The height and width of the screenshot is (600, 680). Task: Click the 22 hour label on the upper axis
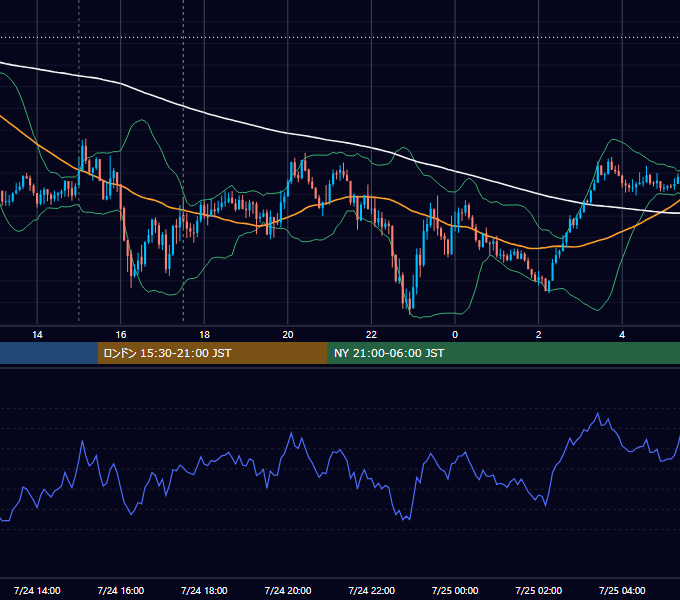coord(371,335)
